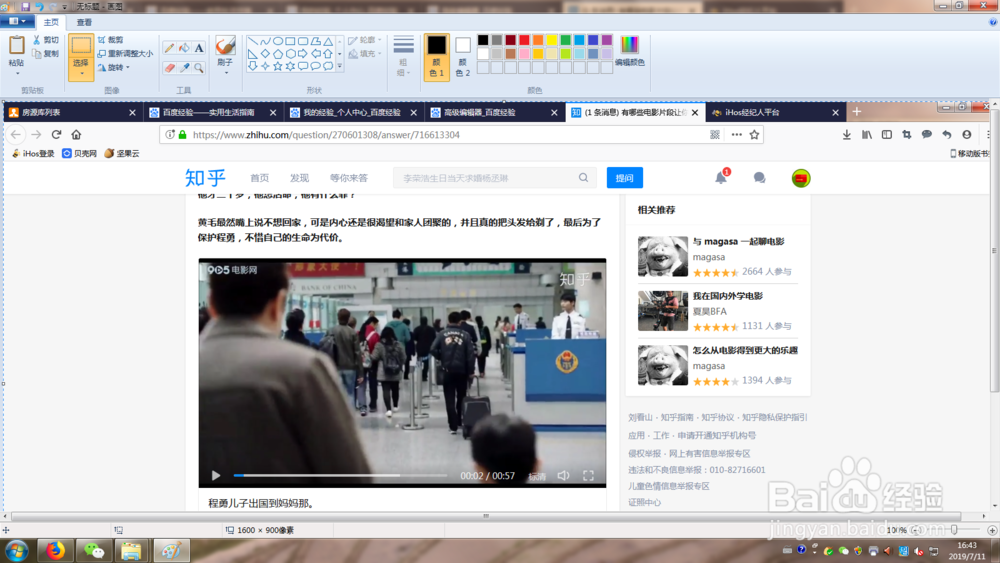Switch to the Home (主页) ribbon tab
This screenshot has width=1000, height=563.
[x=51, y=22]
